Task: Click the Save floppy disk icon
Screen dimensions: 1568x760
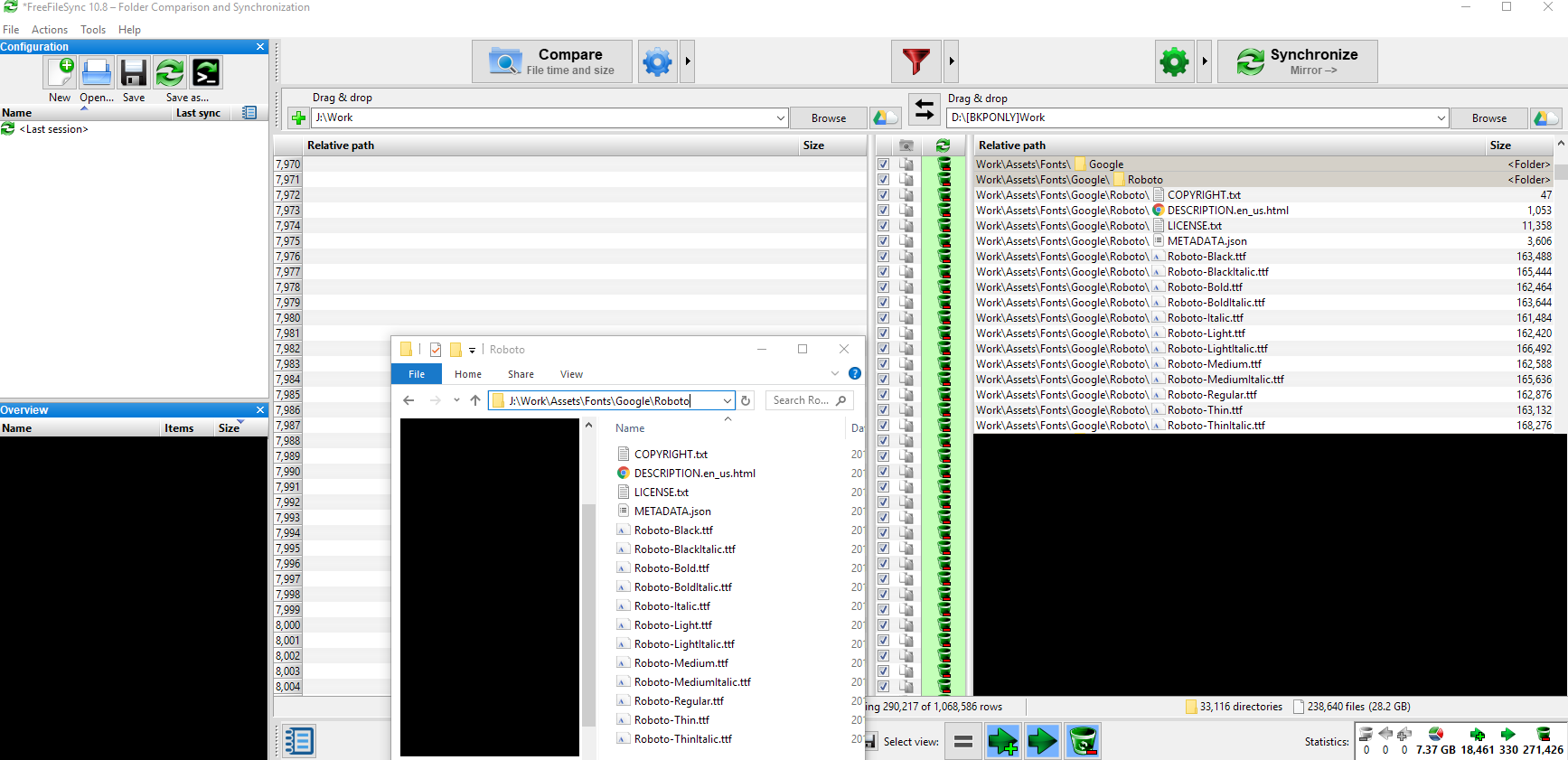Action: click(x=134, y=72)
